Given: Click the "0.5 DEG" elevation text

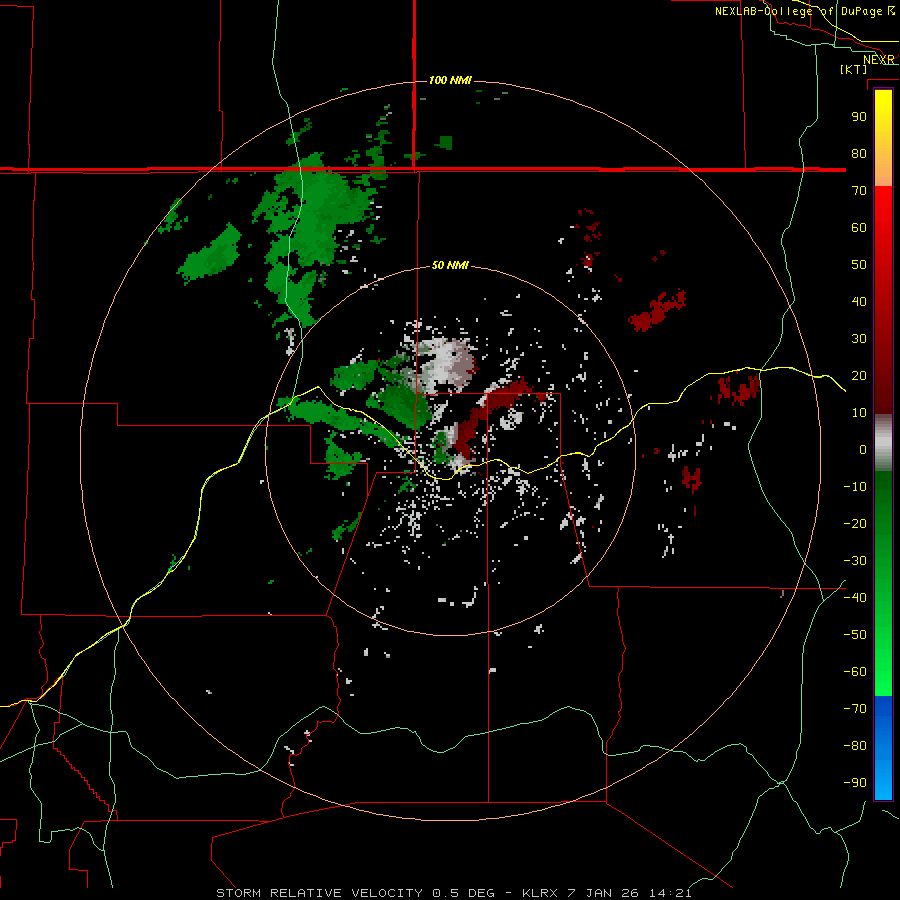Looking at the screenshot, I should [x=463, y=893].
